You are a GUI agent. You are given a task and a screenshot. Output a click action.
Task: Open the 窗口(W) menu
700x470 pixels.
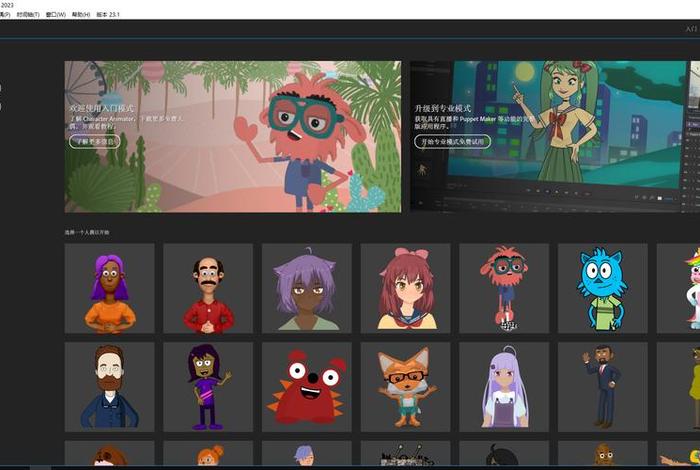coord(56,14)
